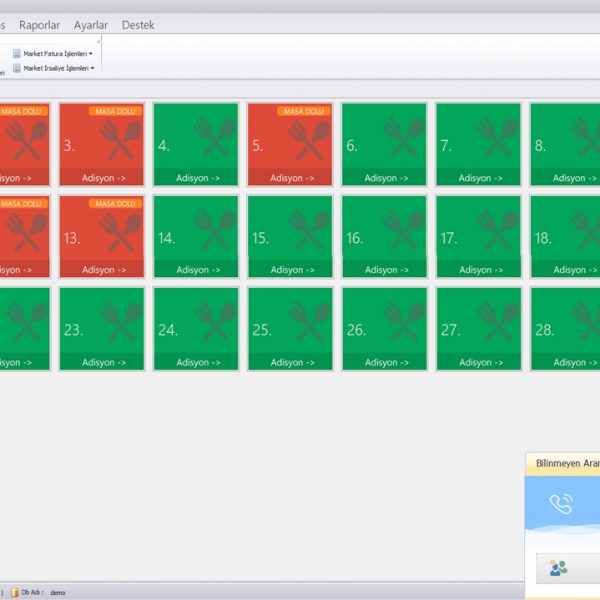The width and height of the screenshot is (600, 600).
Task: Click the cutlery icon on table 6
Action: click(403, 139)
